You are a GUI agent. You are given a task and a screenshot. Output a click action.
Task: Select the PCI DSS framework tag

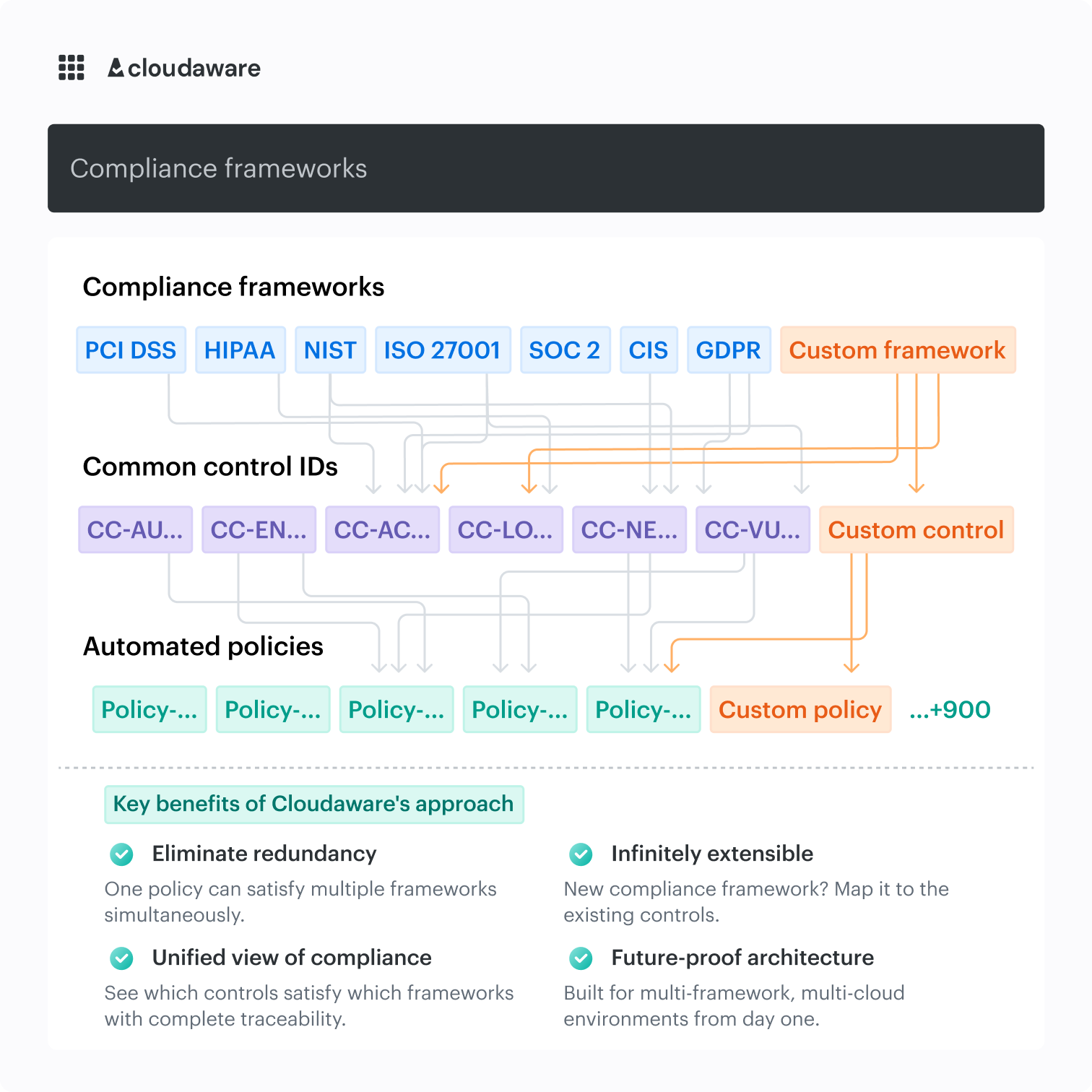click(x=131, y=350)
